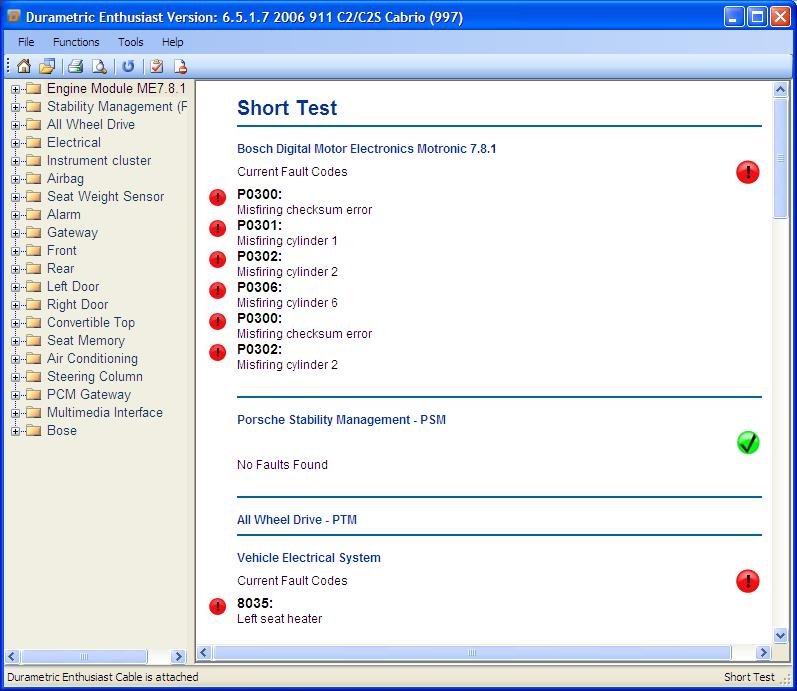797x691 pixels.
Task: Click the folder icon next to Rear
Action: (34, 268)
